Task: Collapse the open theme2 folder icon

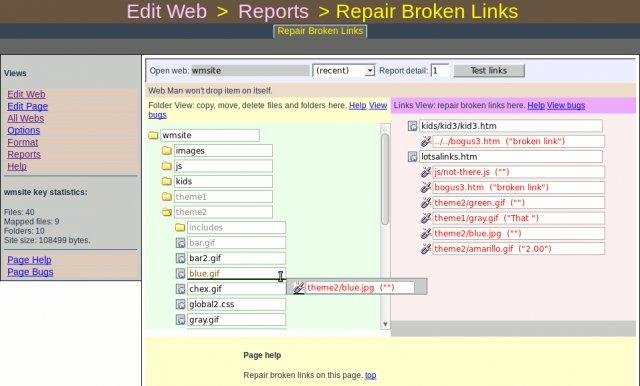Action: click(167, 212)
